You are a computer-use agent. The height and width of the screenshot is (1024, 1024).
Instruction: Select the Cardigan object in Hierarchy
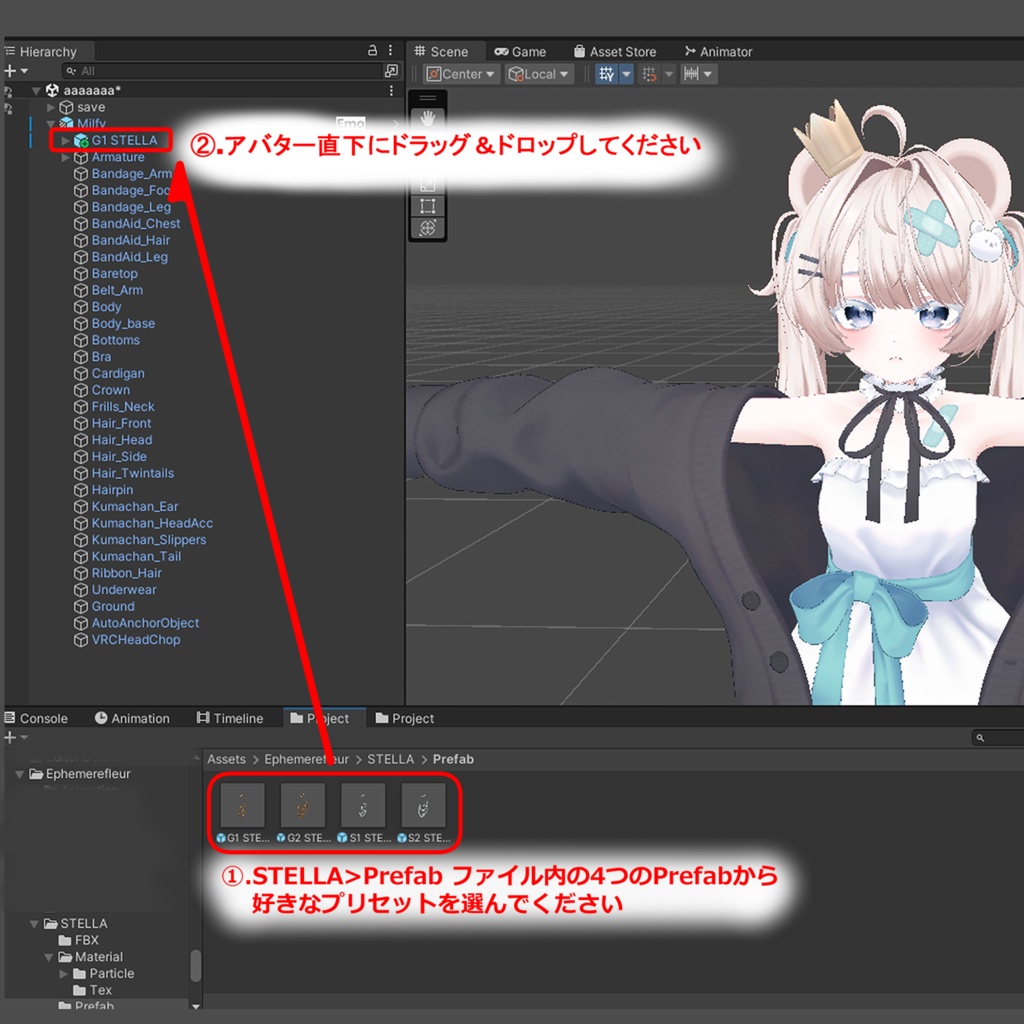tap(118, 374)
